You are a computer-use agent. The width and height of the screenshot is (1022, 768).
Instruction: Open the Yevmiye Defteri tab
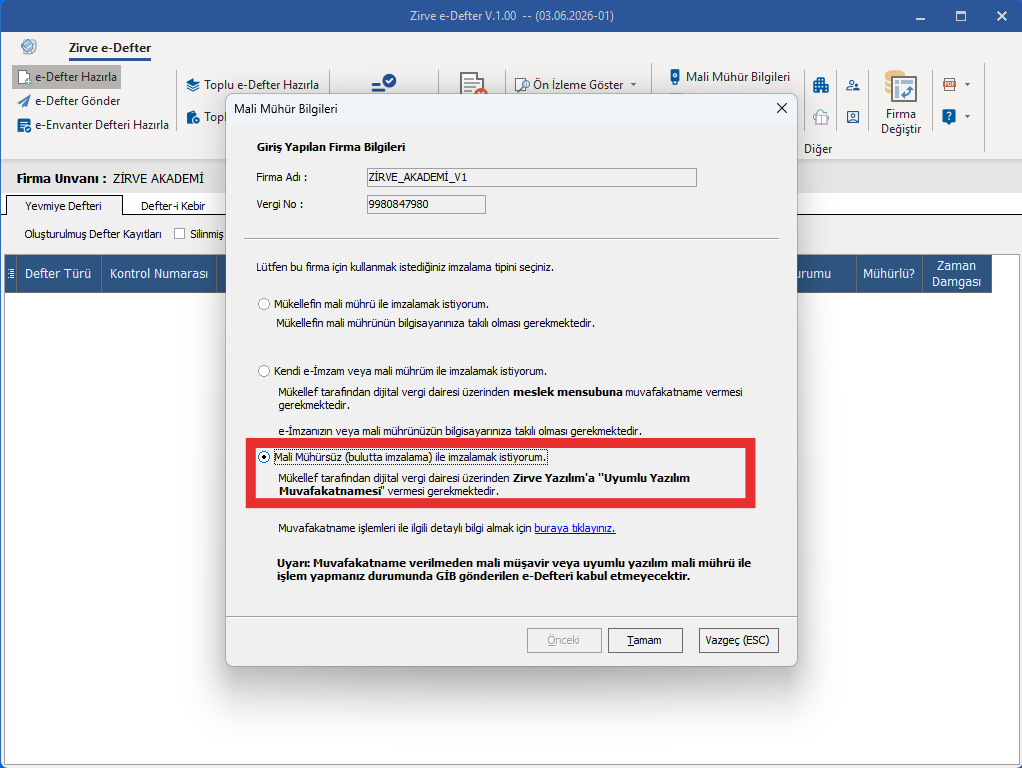tap(64, 206)
